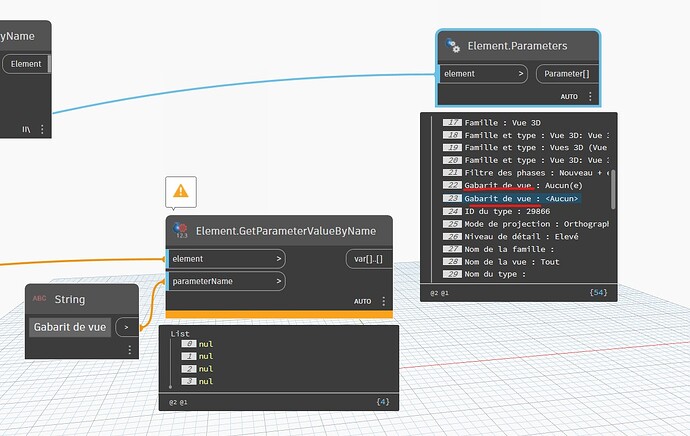Viewport: 690px width, 436px height.
Task: Click the Element output port on the left node
Action: click(x=26, y=64)
